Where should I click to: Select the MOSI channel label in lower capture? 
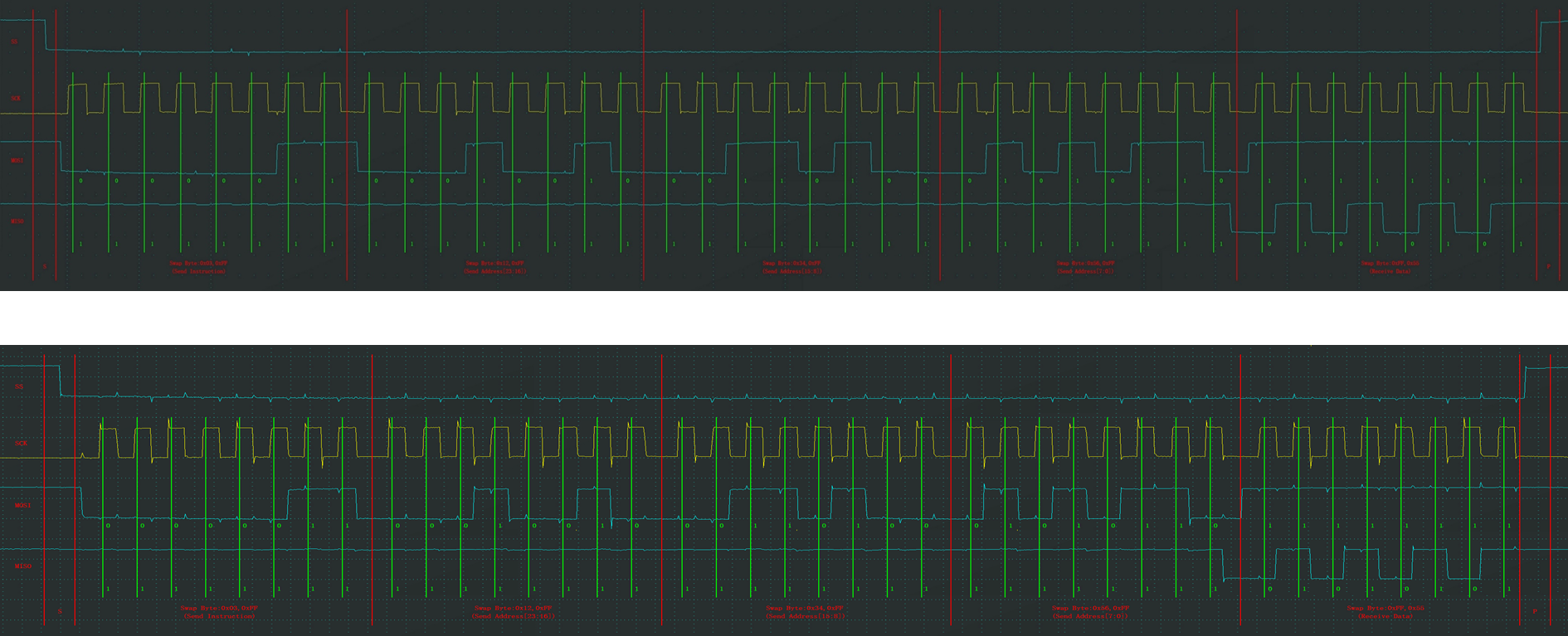(x=22, y=505)
